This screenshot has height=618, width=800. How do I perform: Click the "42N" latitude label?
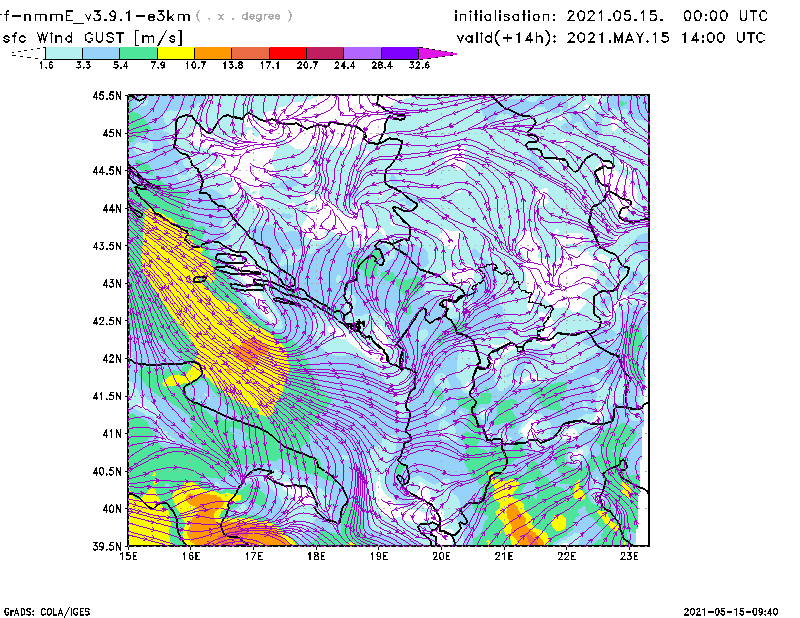point(112,359)
